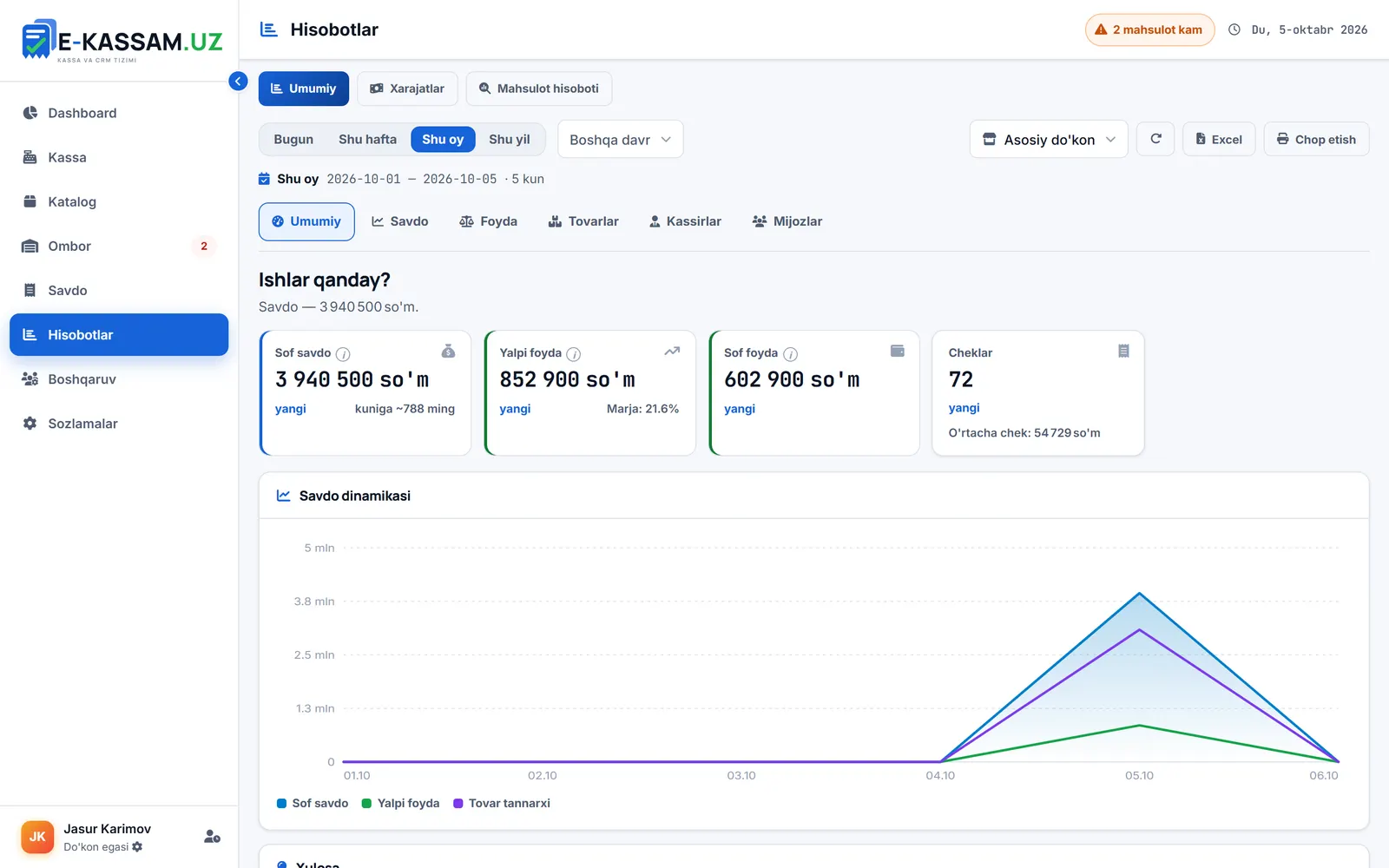Click the Chop etish print button
1389x868 pixels.
[1316, 139]
